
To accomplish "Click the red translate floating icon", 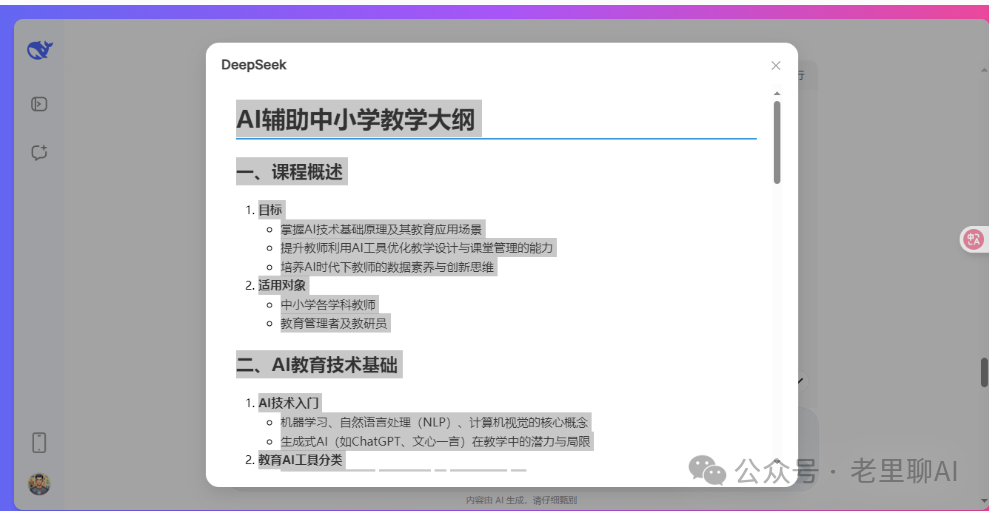I will (x=973, y=240).
